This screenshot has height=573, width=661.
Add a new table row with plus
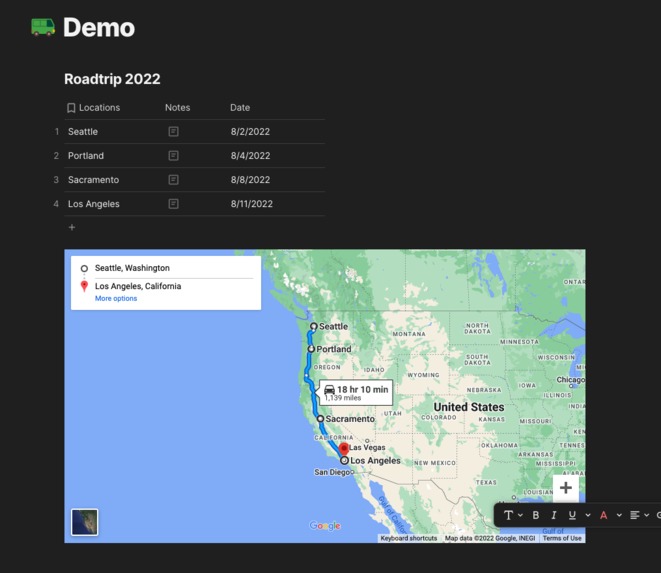tap(72, 227)
